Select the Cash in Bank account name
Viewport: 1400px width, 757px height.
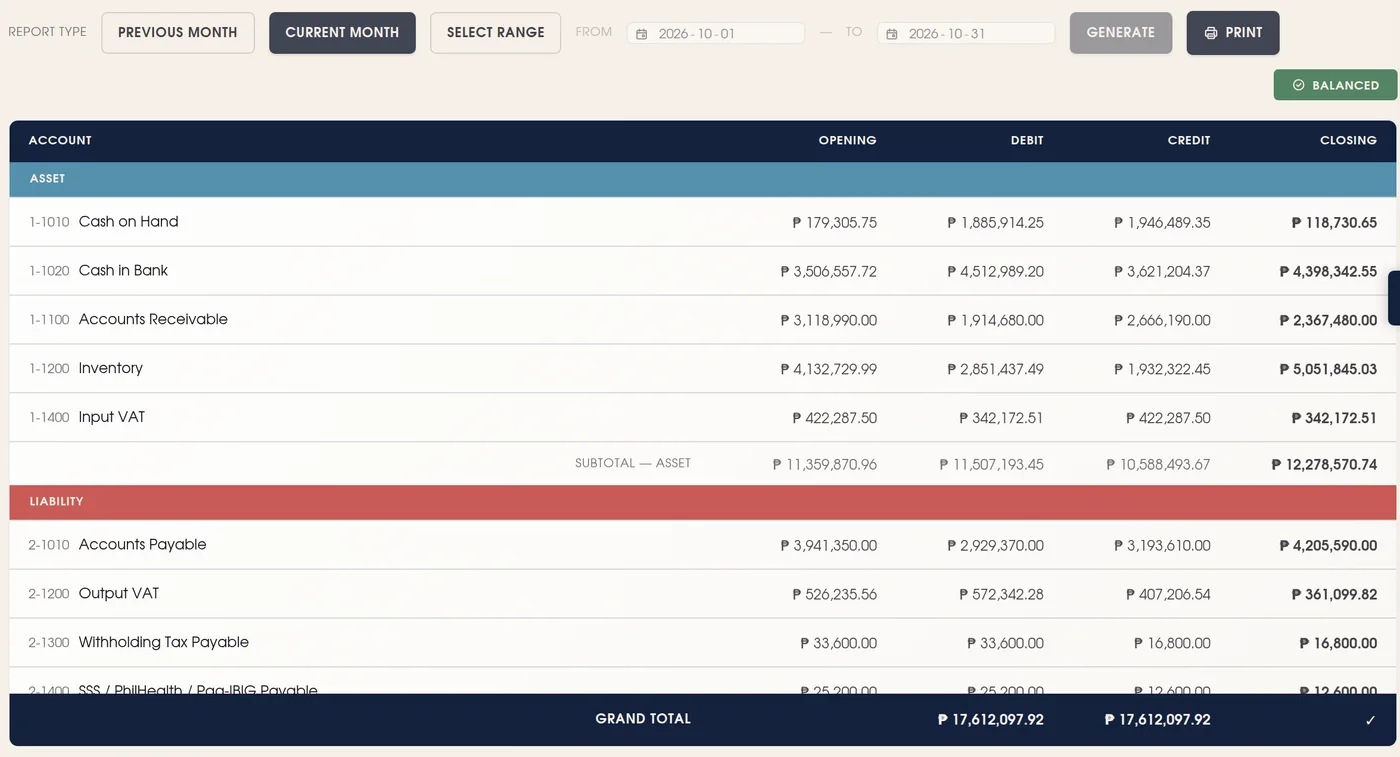click(x=123, y=271)
